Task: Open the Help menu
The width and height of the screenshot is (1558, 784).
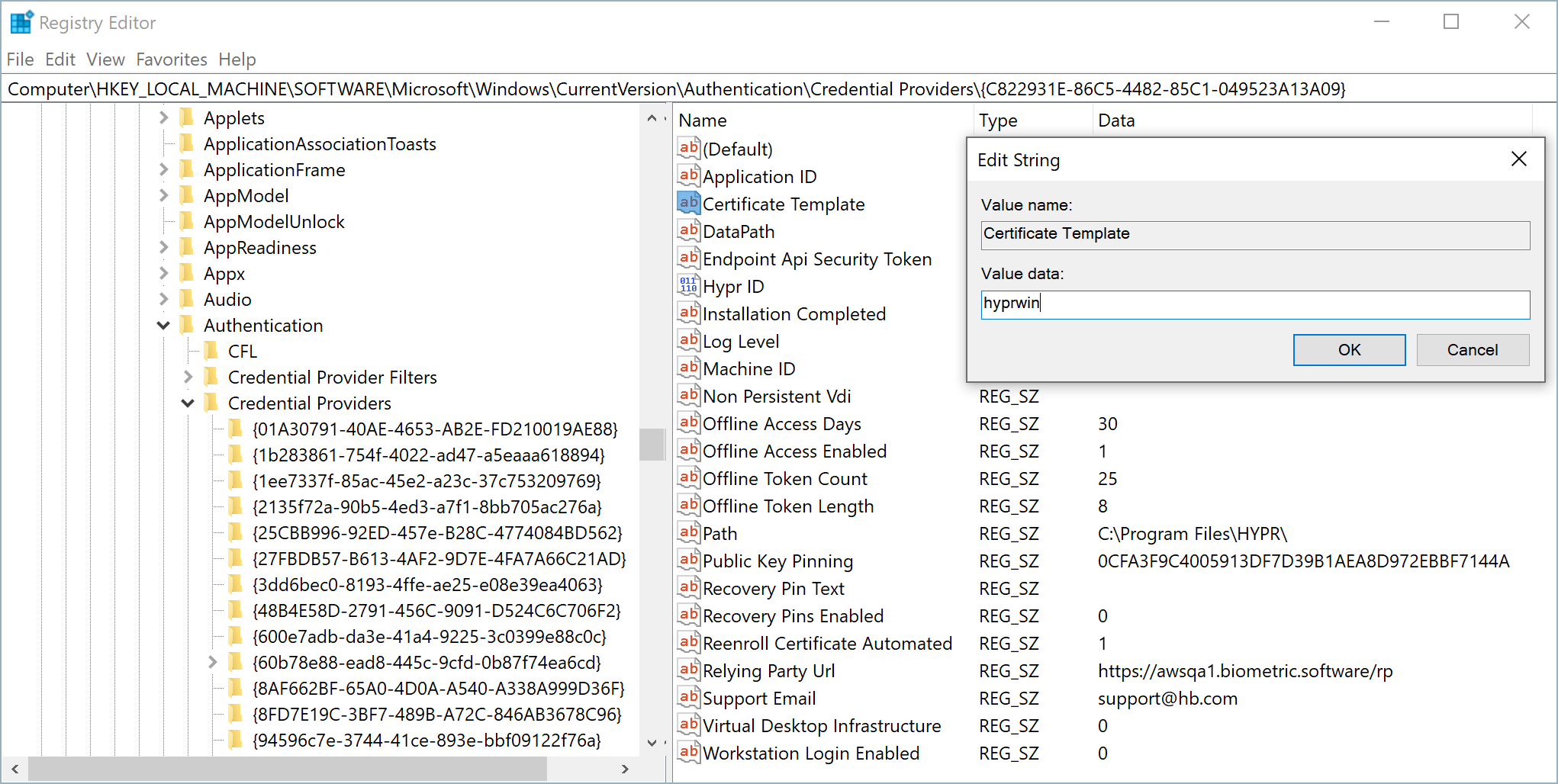Action: [237, 59]
